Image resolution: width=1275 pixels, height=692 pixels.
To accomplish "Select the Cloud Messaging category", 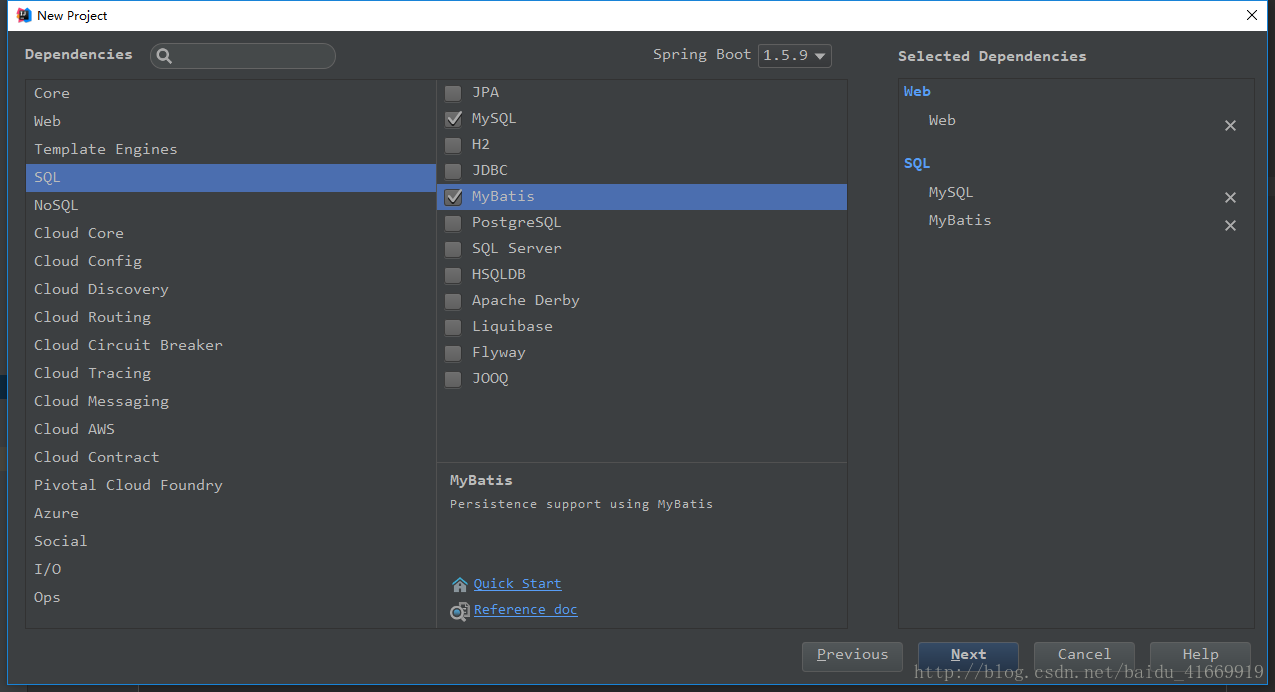I will click(231, 401).
